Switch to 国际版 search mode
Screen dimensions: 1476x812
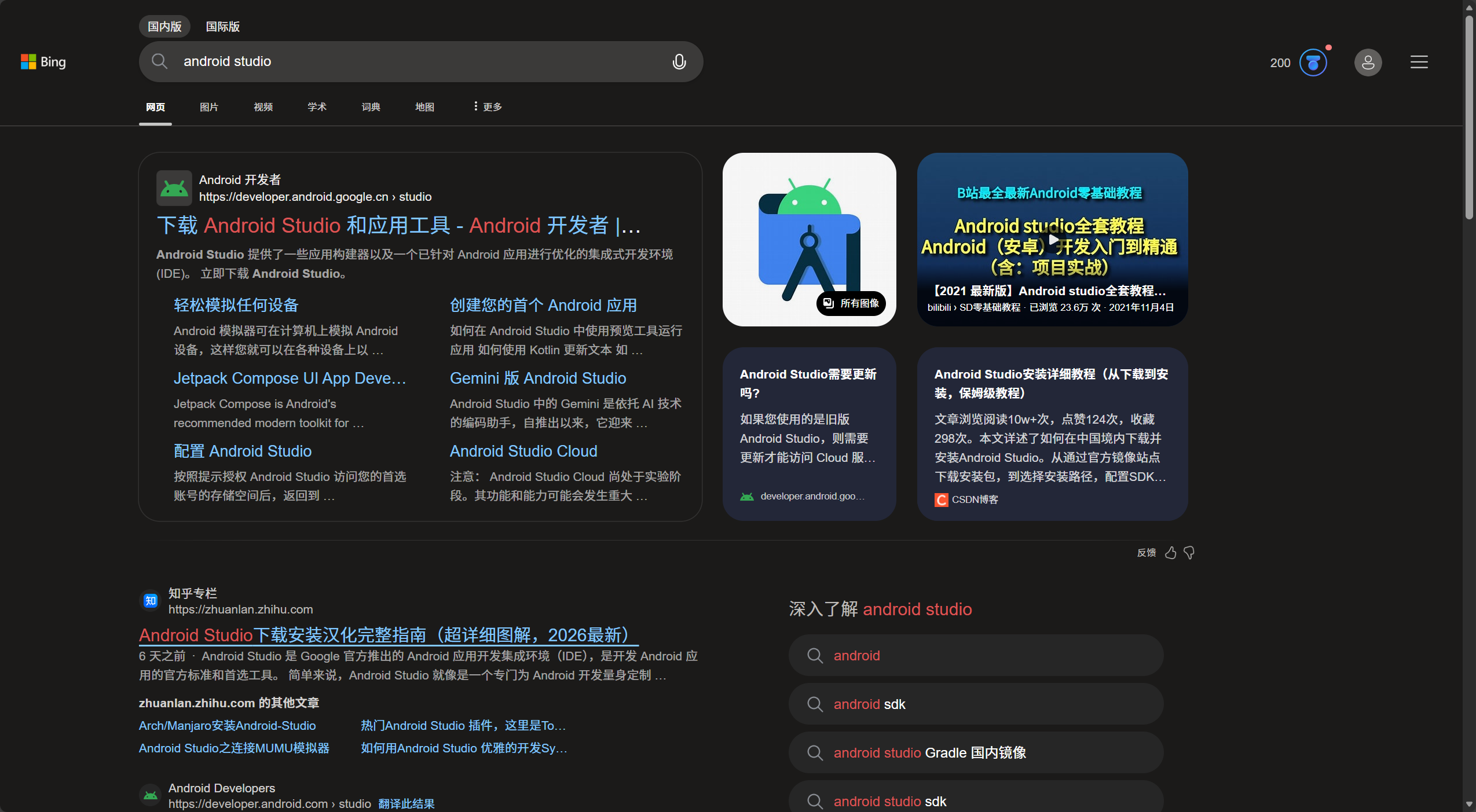tap(222, 27)
